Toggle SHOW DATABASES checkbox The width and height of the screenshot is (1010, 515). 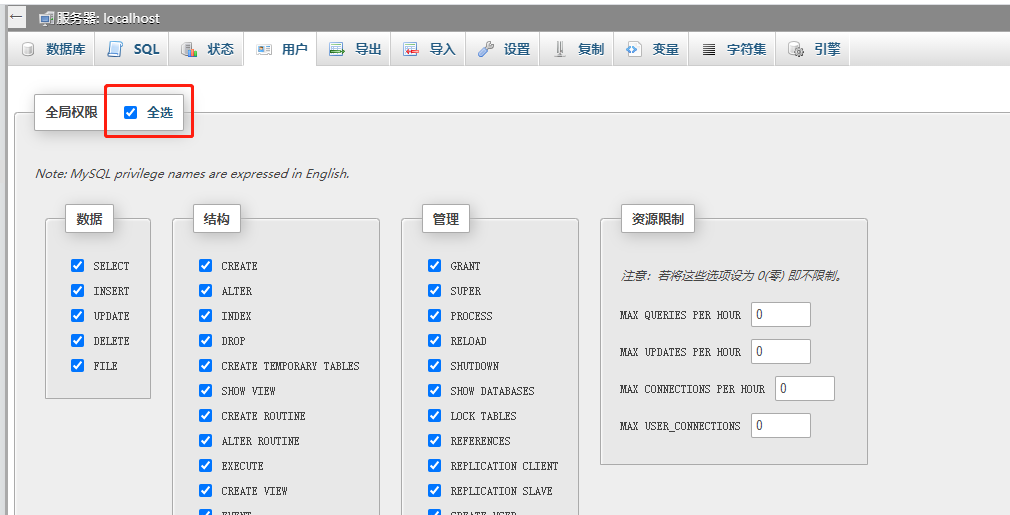pos(435,391)
